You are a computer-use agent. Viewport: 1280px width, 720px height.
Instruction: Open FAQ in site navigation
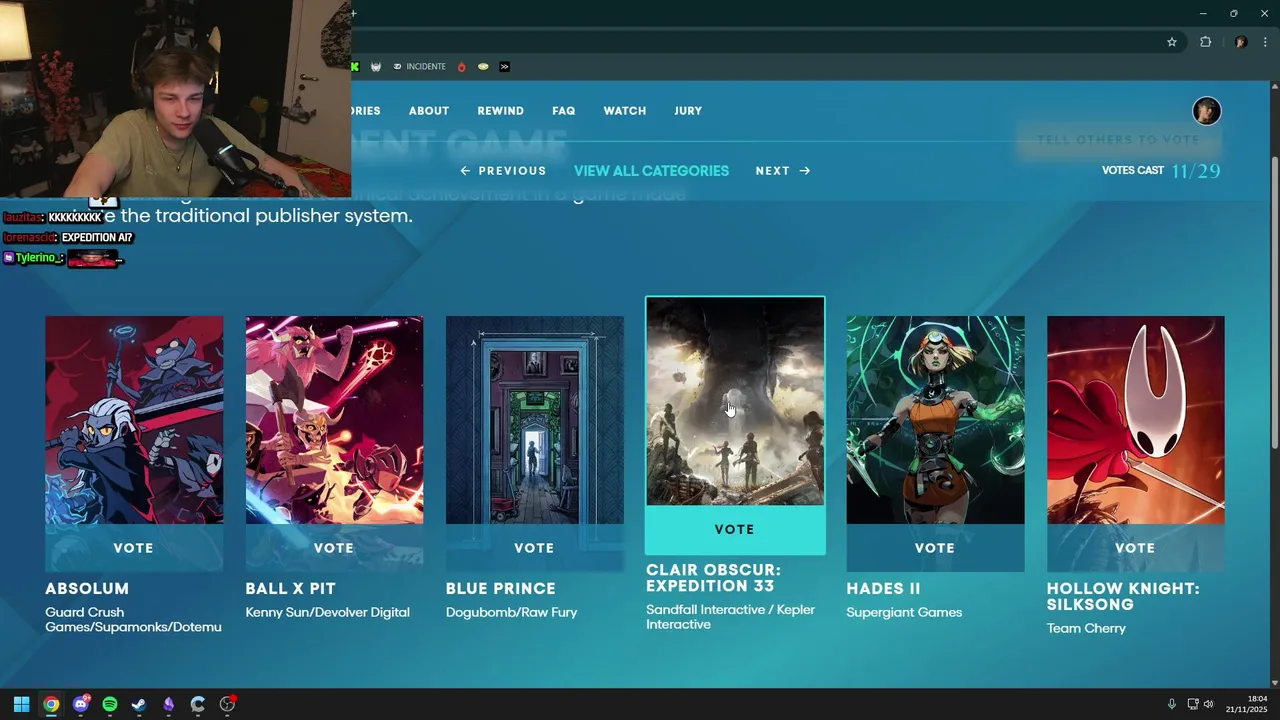click(x=564, y=111)
